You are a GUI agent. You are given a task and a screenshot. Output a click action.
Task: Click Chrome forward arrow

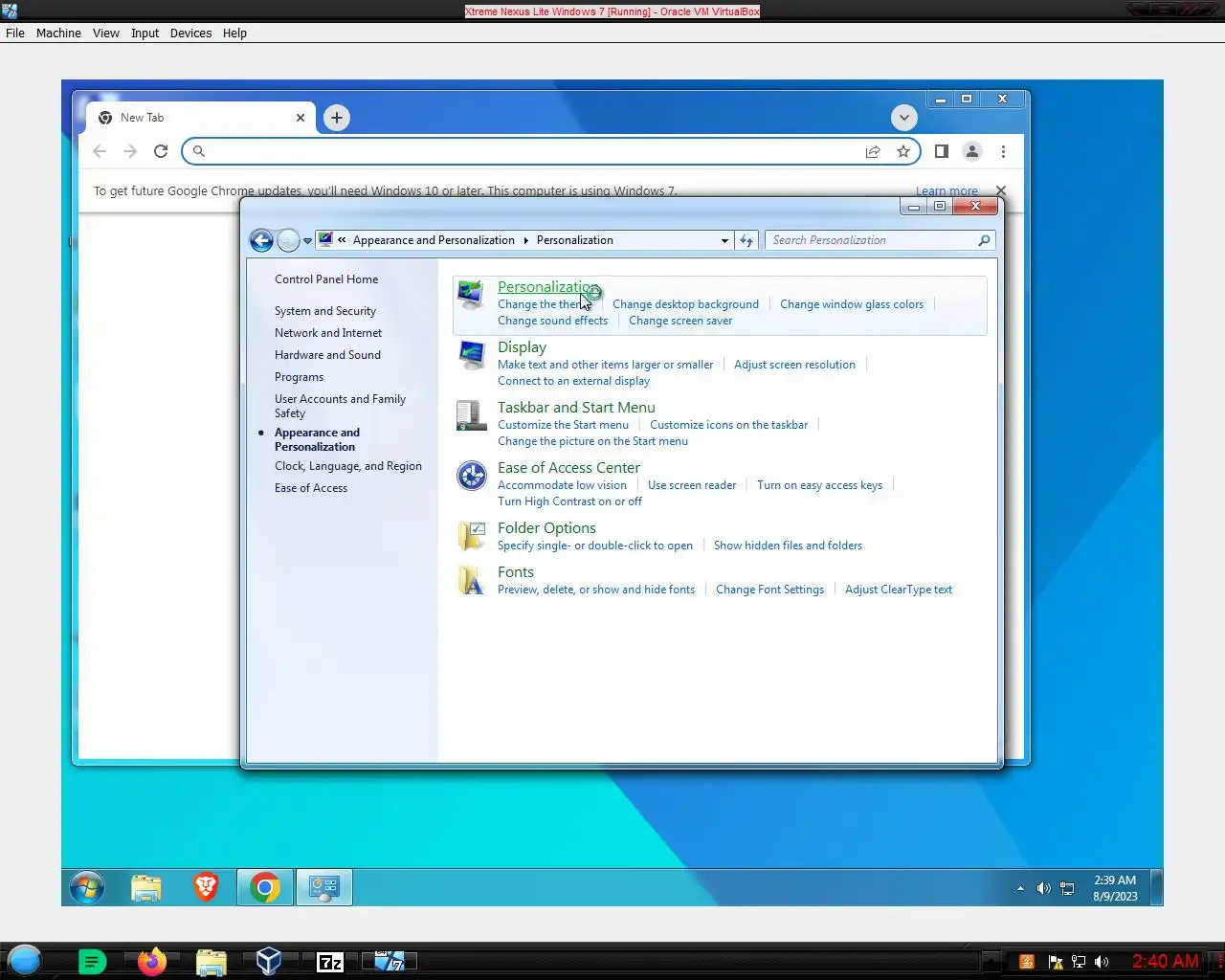pos(130,151)
